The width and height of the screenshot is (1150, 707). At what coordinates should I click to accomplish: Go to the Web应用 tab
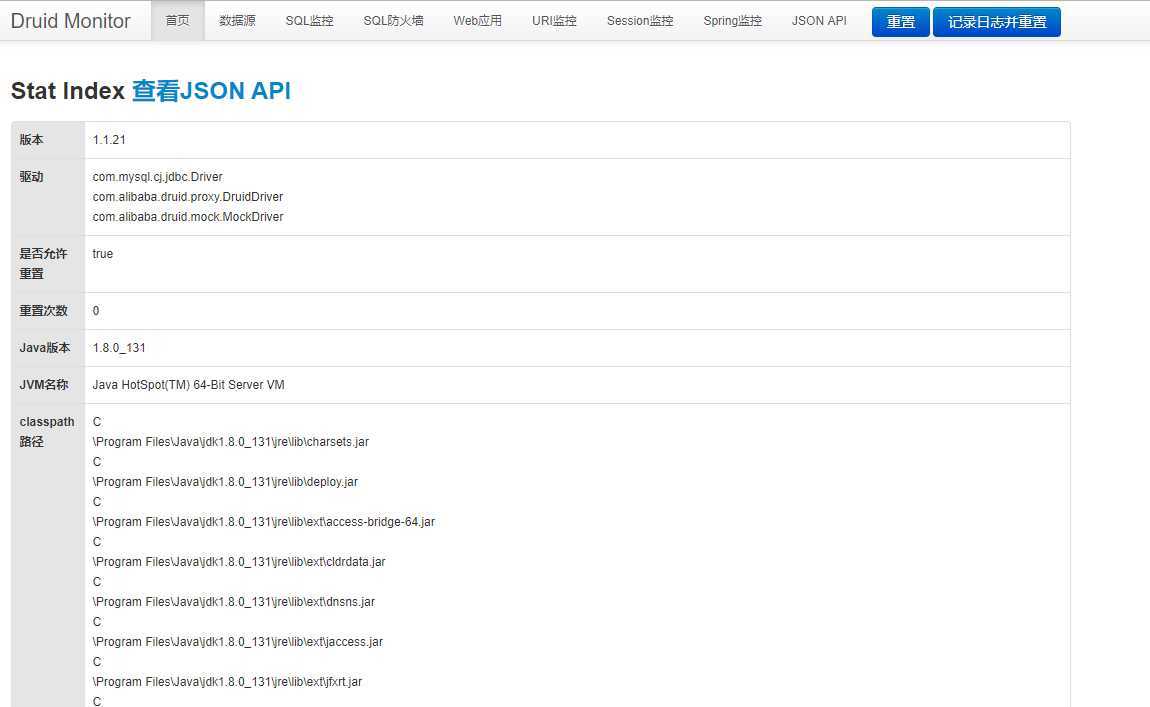[x=477, y=21]
